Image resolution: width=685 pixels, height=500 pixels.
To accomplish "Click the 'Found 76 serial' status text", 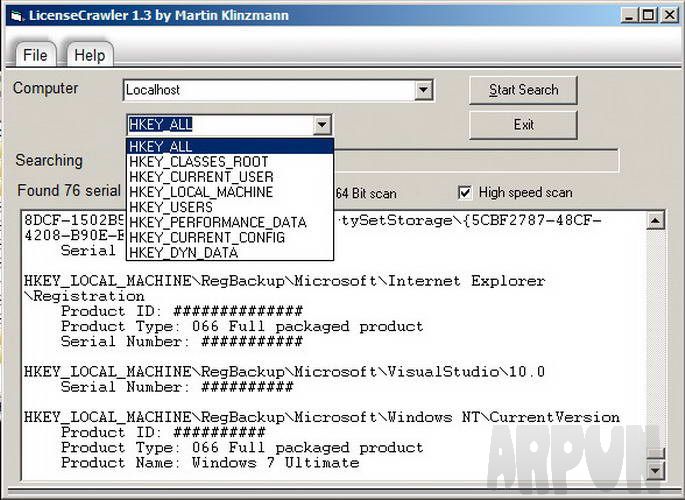I will pos(69,191).
